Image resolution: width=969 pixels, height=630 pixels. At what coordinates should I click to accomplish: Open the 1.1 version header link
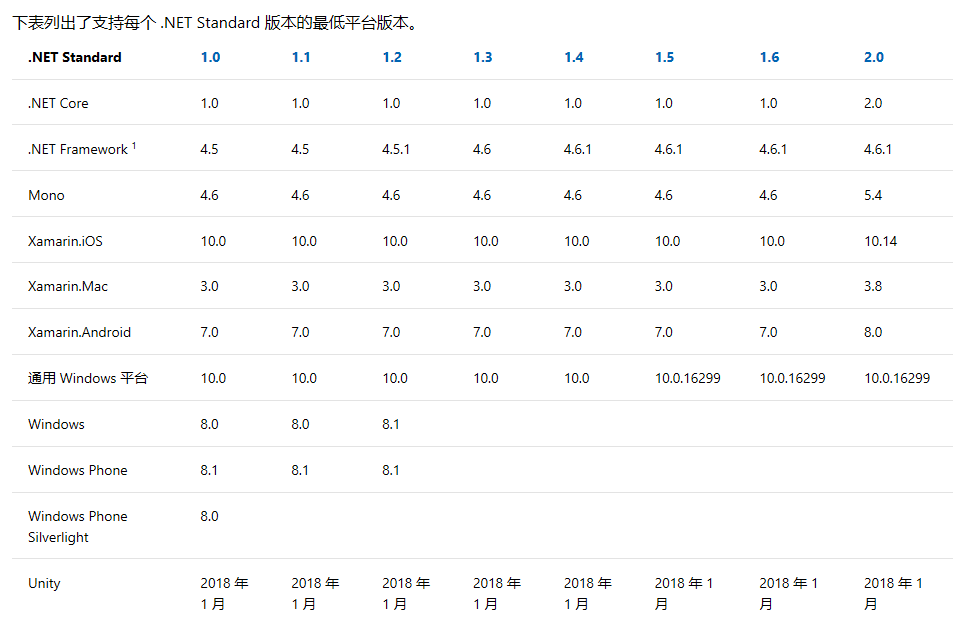(301, 57)
